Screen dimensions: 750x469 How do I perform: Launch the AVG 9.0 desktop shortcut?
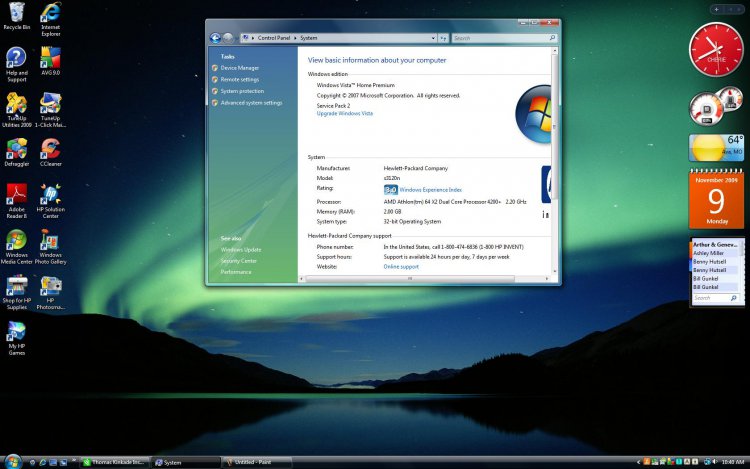coord(50,61)
